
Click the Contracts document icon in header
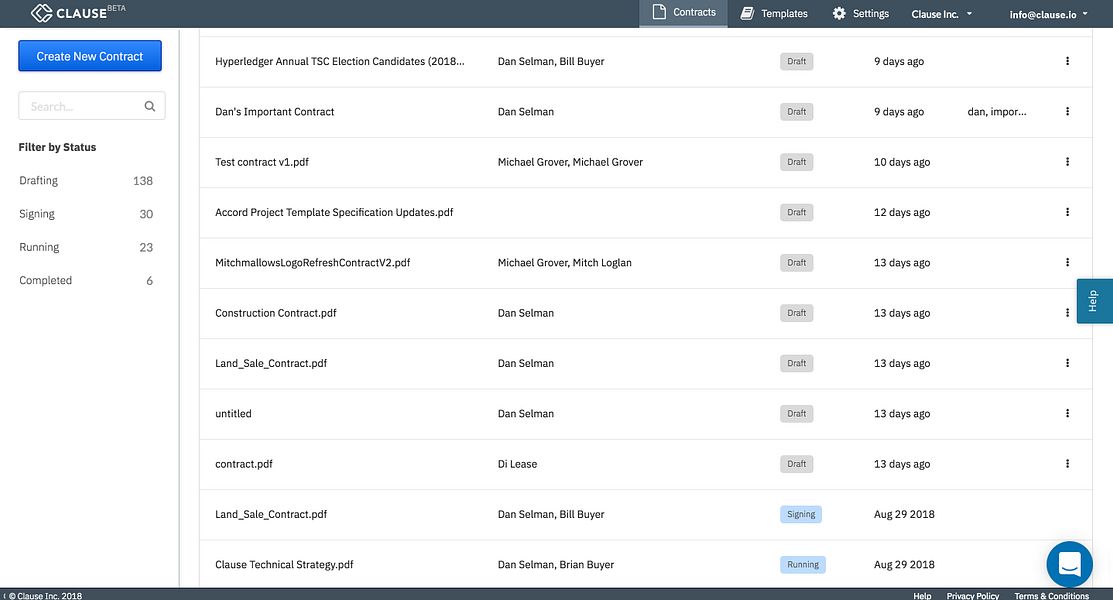[x=659, y=12]
